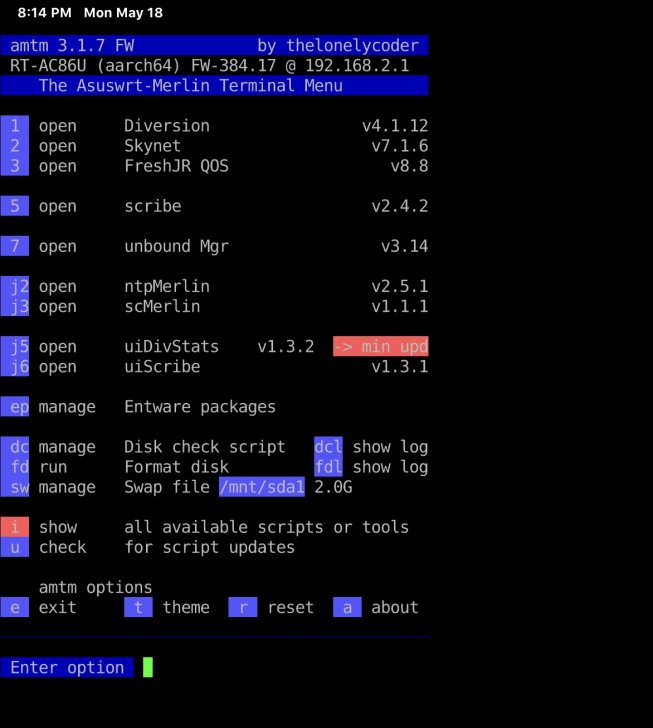Screen dimensions: 653x728
Task: Click the j6 key for uiScribe
Action: [x=14, y=367]
